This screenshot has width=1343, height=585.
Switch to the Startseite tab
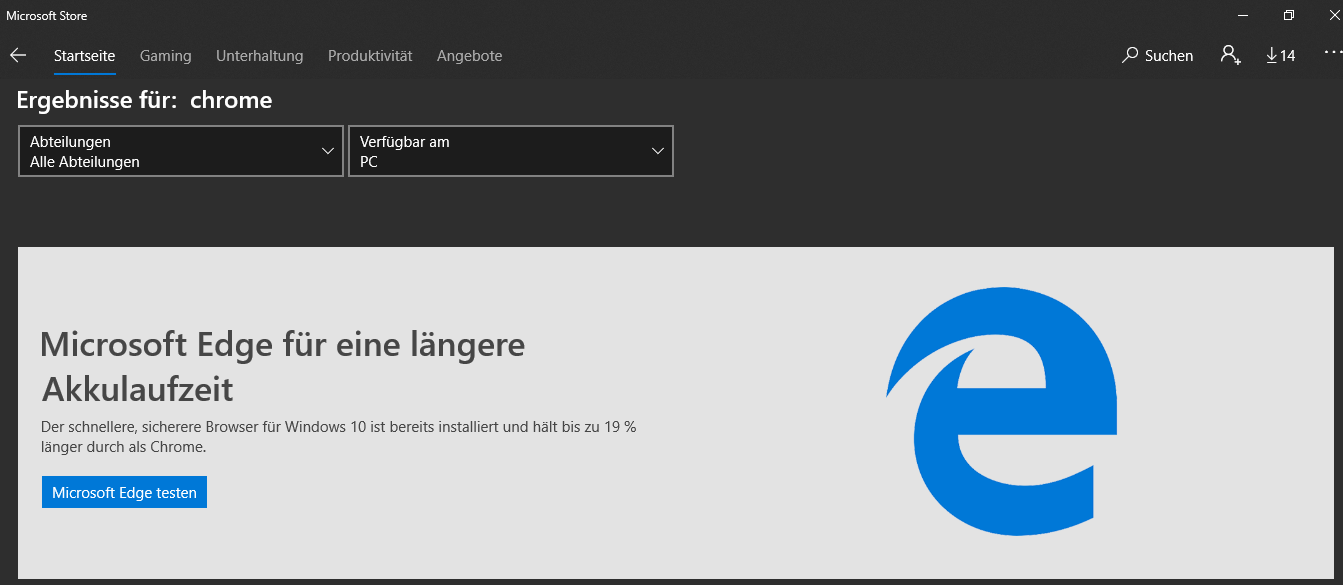(84, 56)
